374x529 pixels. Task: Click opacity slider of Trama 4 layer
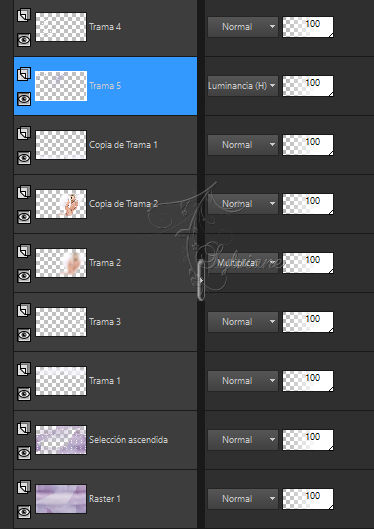(308, 27)
